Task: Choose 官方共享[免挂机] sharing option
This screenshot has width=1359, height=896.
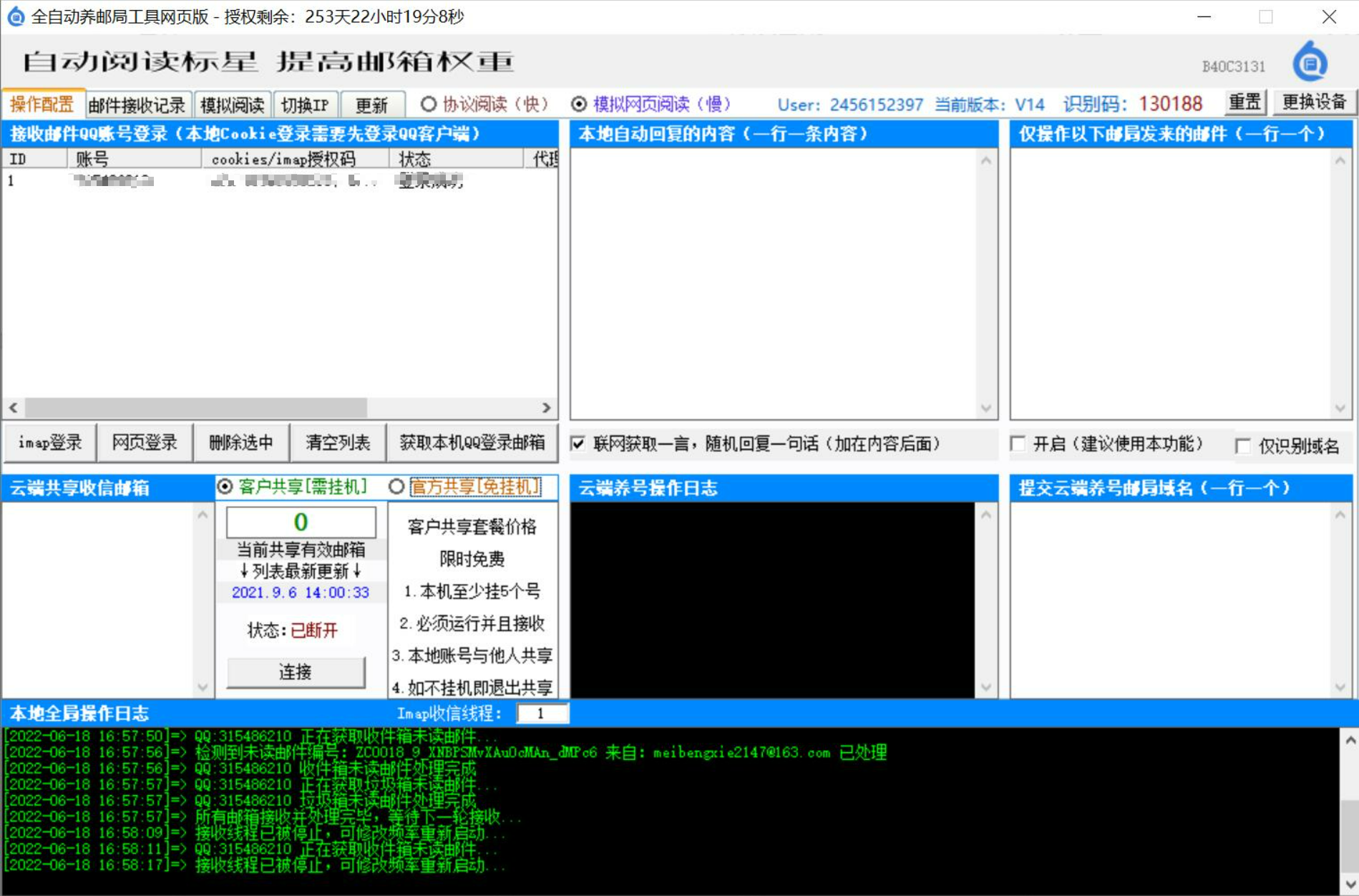Action: [x=396, y=487]
